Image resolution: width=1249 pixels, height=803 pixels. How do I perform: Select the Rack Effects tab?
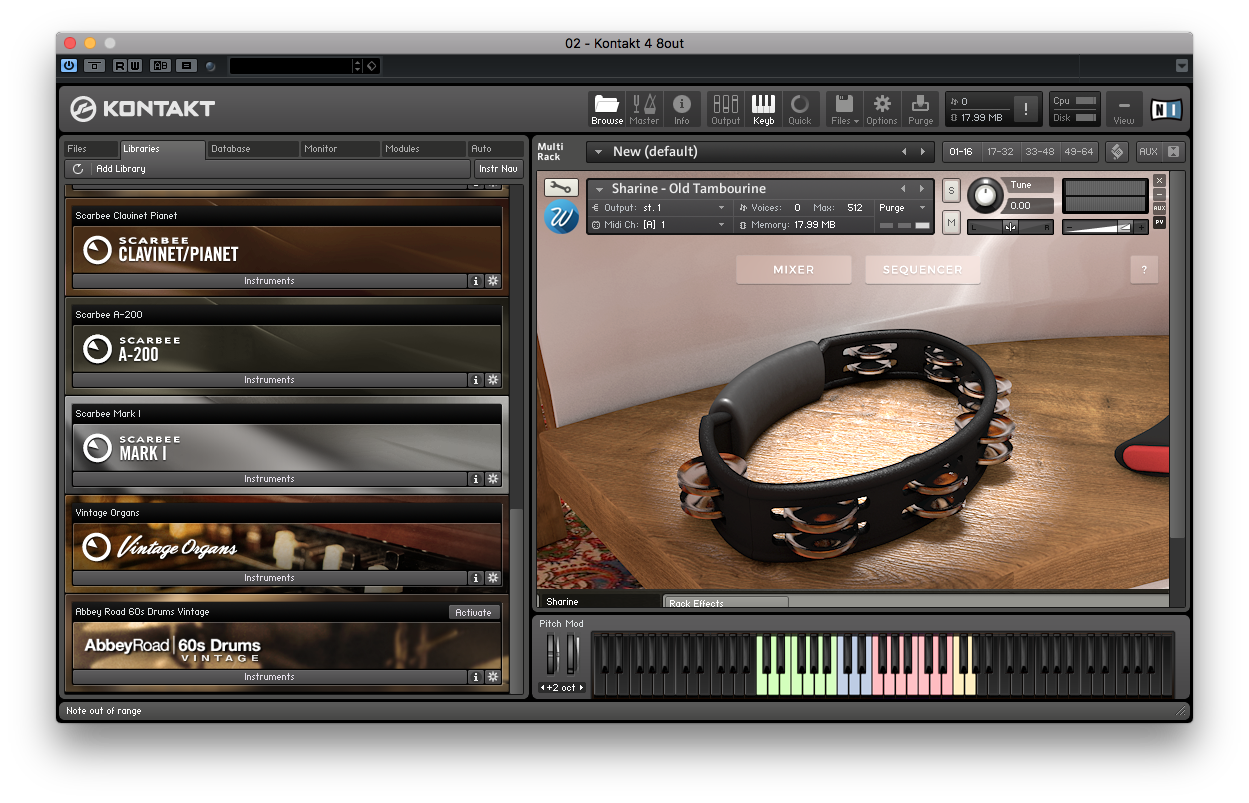726,603
